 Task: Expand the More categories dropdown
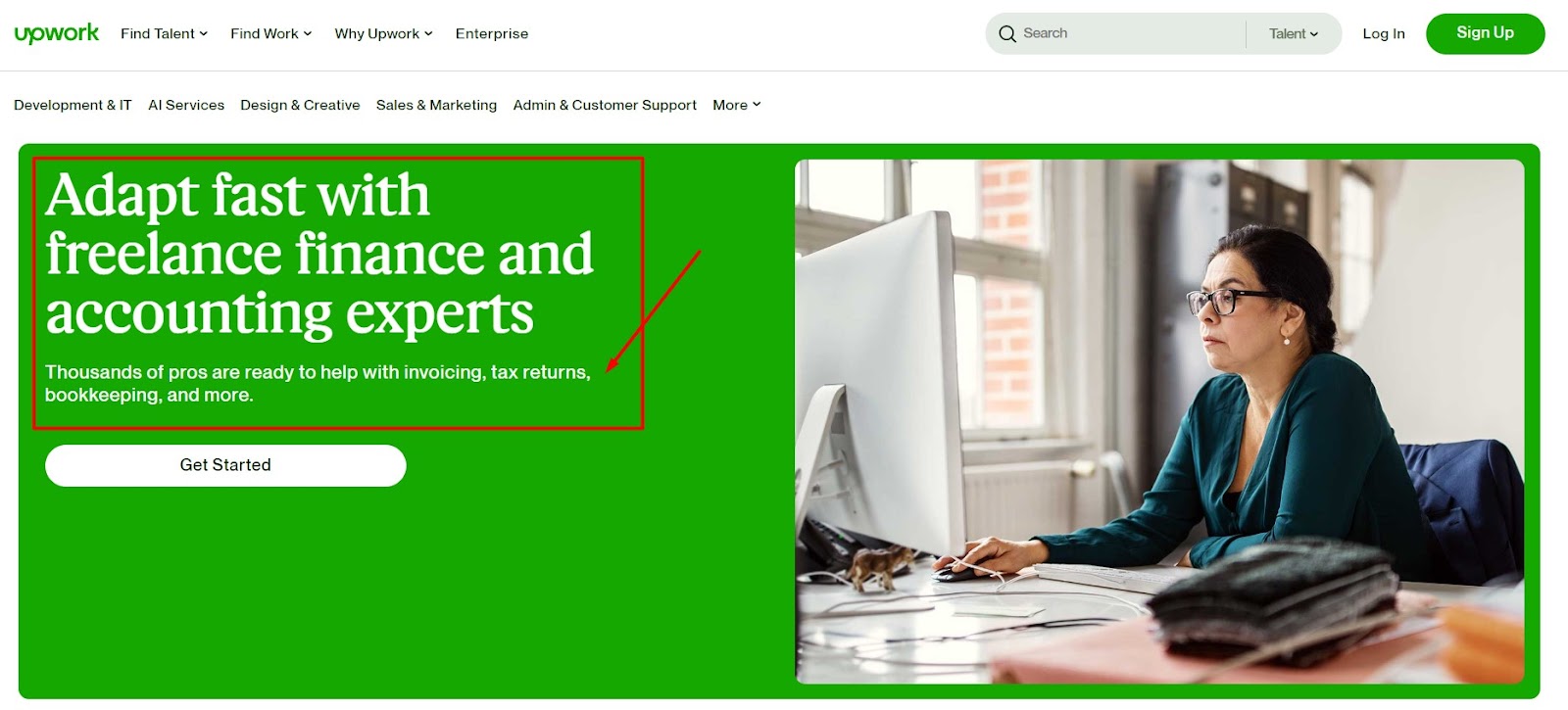coord(736,105)
